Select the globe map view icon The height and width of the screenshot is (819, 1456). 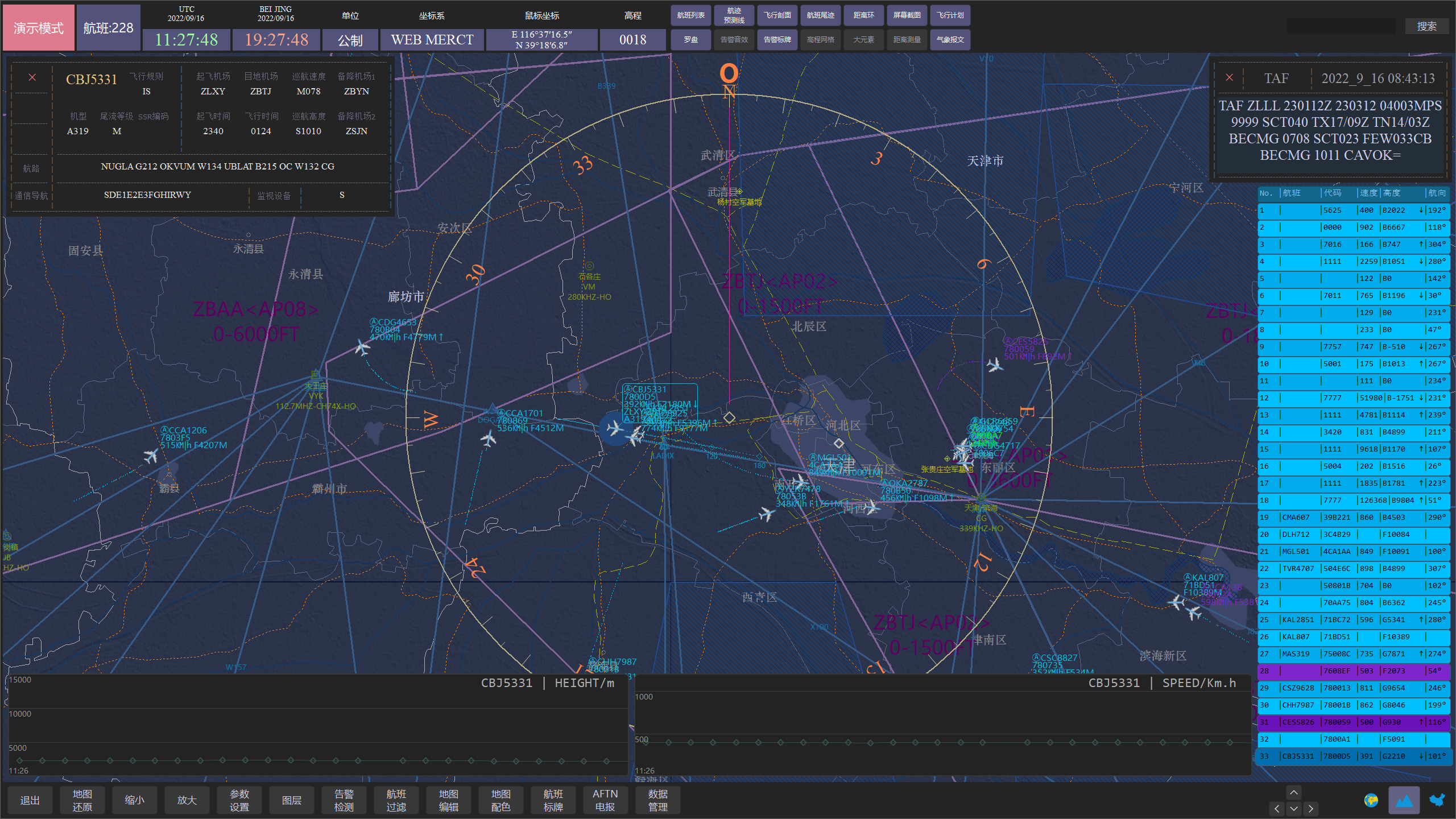1371,801
